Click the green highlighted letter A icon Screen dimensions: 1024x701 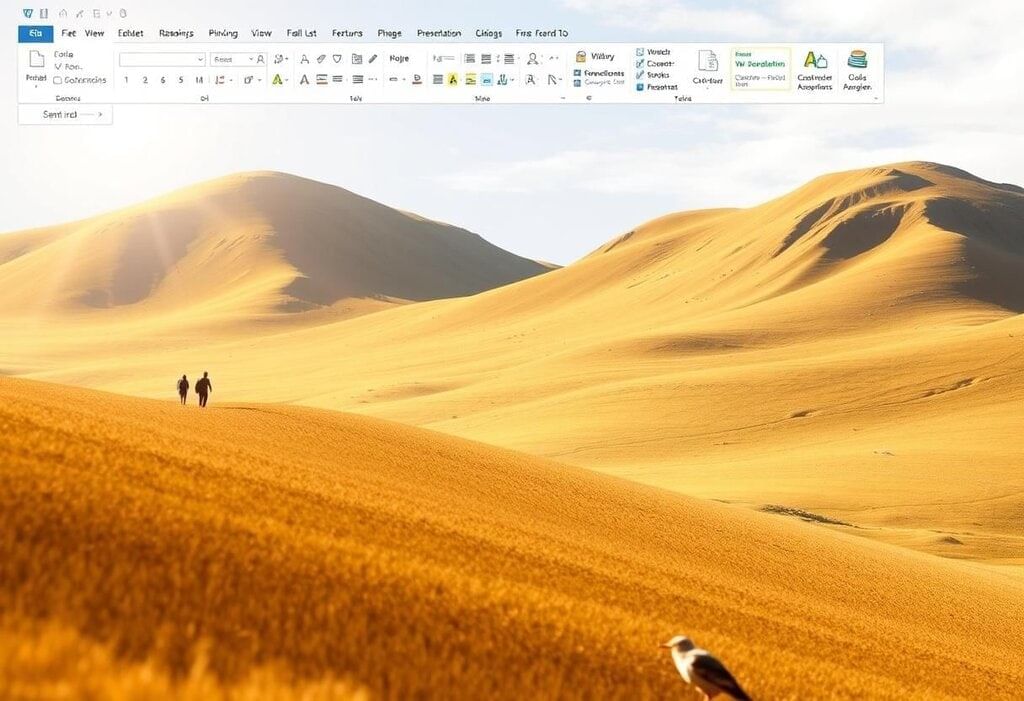(277, 79)
